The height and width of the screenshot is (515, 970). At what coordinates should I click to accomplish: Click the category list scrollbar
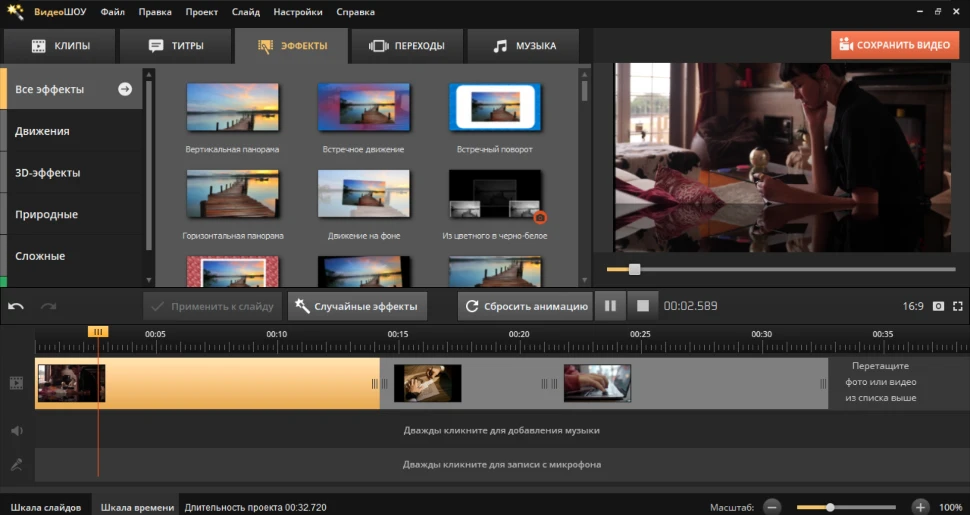tap(148, 166)
